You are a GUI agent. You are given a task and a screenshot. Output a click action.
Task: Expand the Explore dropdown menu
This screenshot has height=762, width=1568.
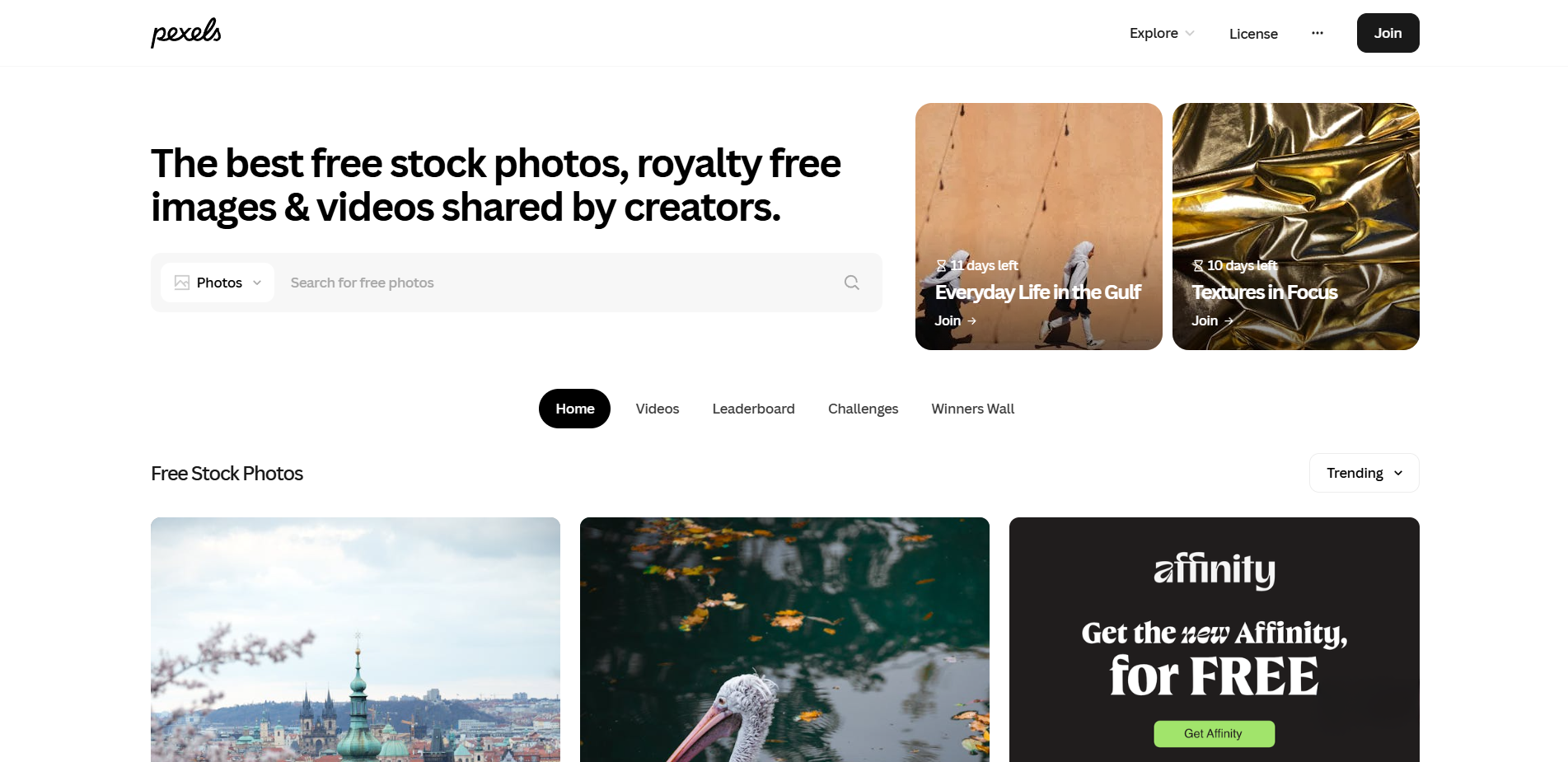pos(1162,33)
